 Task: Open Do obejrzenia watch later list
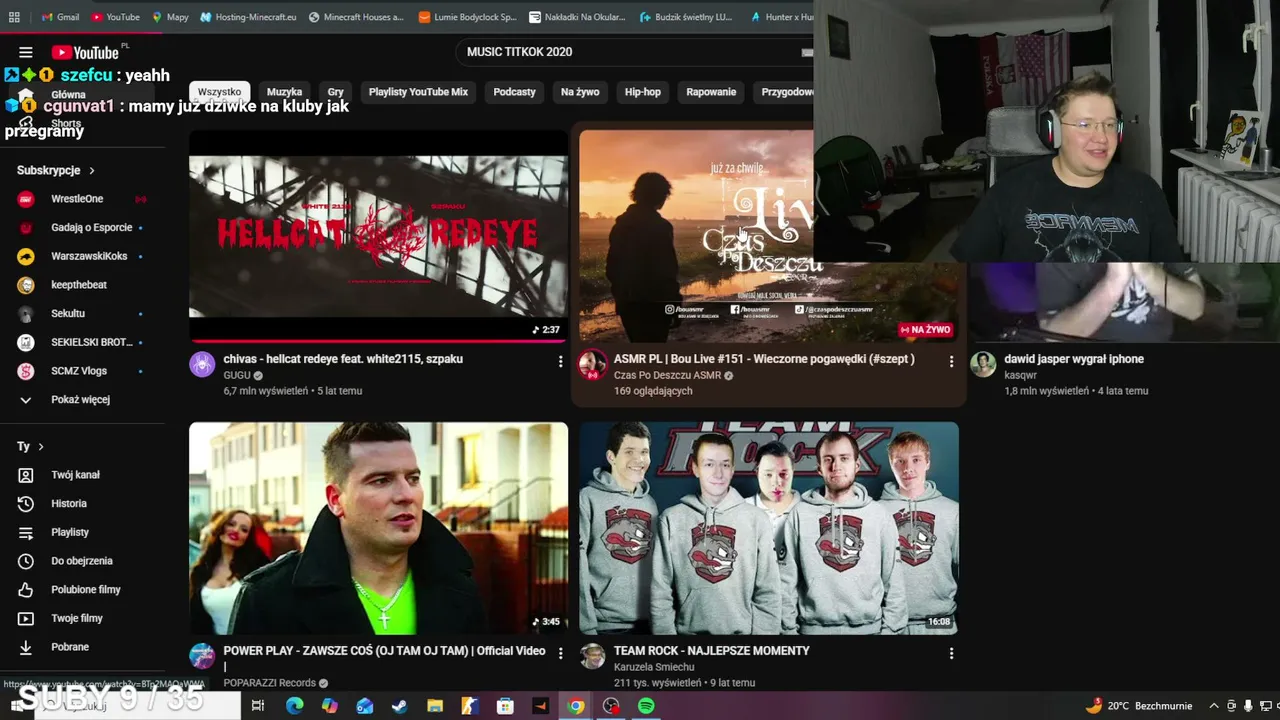click(x=80, y=561)
